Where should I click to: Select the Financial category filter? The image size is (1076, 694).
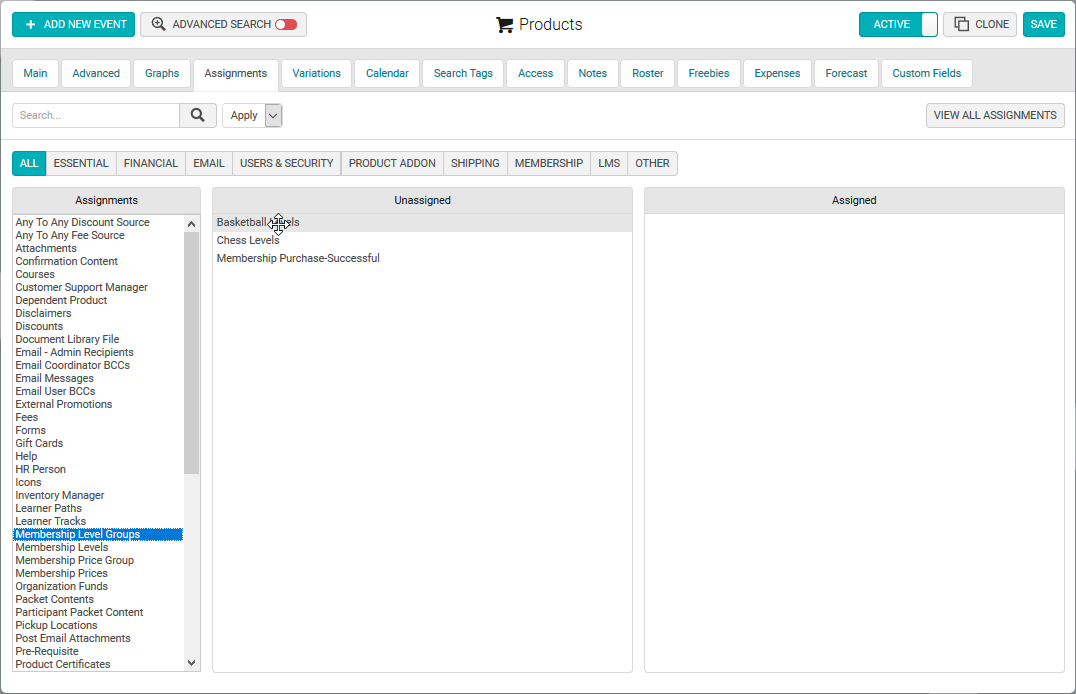point(150,163)
